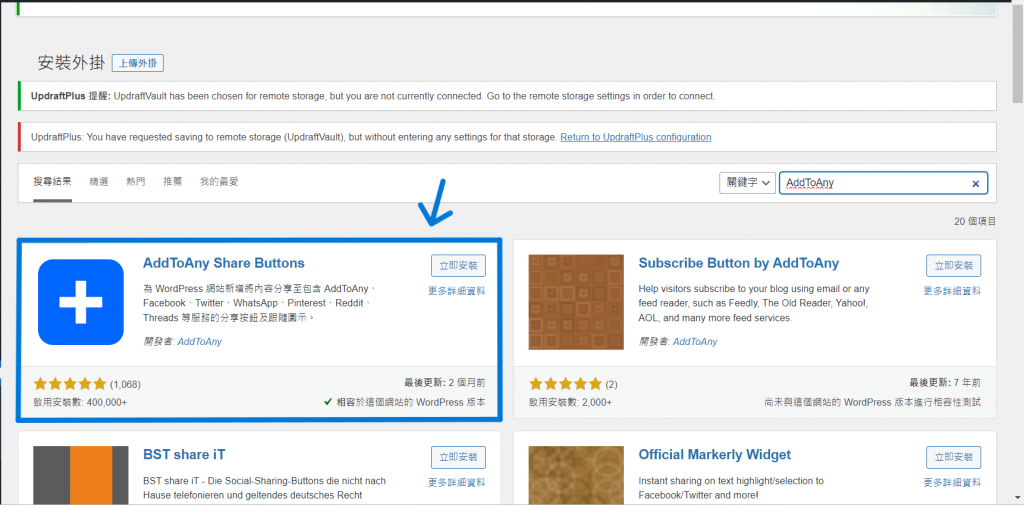This screenshot has height=505, width=1024.
Task: Open 更多詳細資料 for Subscribe Button by AddToAny
Action: tap(952, 291)
